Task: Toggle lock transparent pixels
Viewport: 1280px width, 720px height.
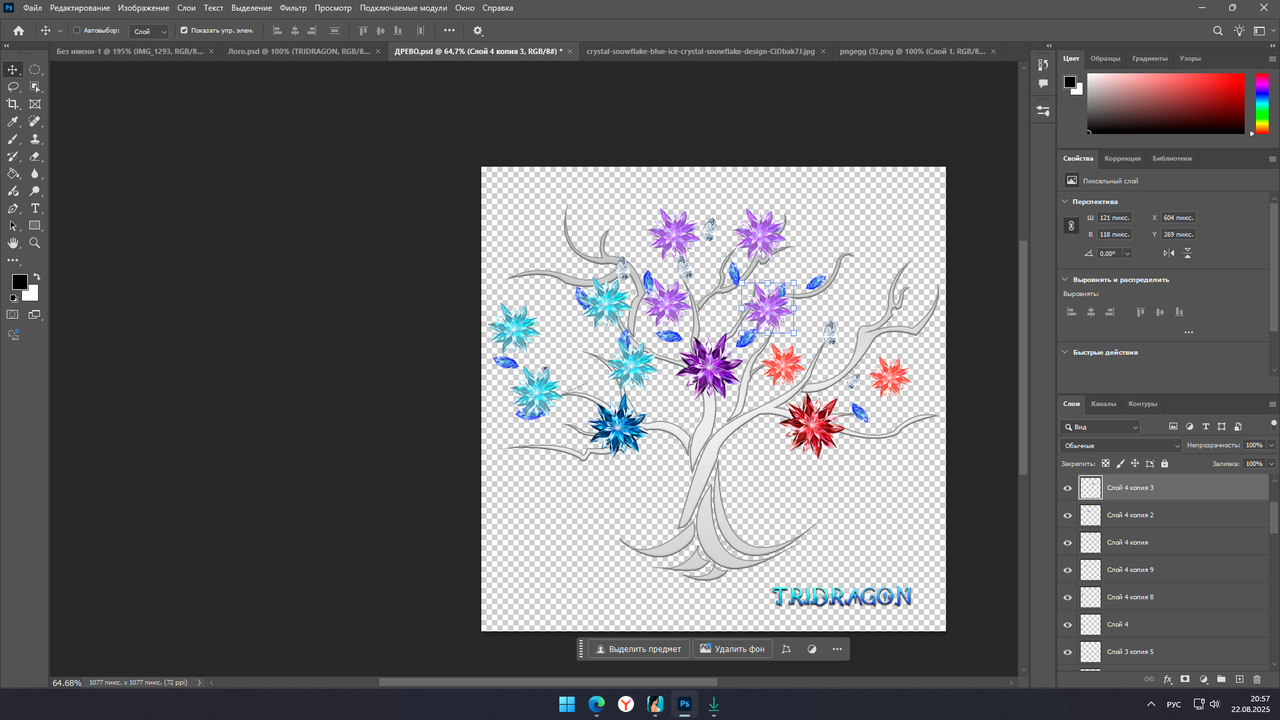Action: [x=1105, y=464]
